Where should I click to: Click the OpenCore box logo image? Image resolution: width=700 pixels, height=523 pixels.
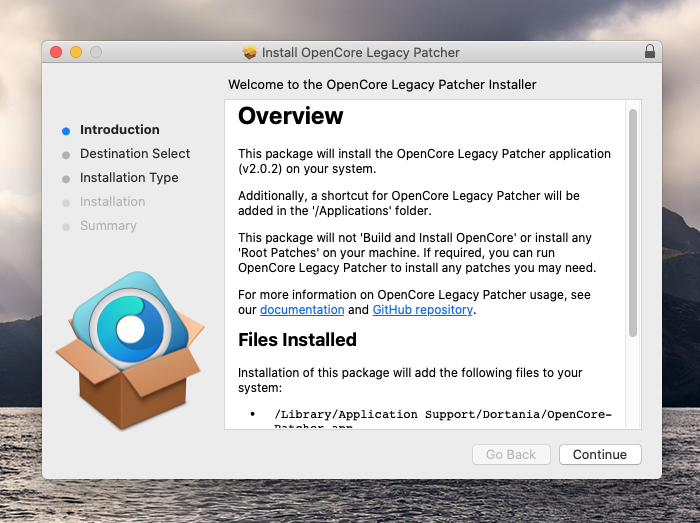point(130,350)
